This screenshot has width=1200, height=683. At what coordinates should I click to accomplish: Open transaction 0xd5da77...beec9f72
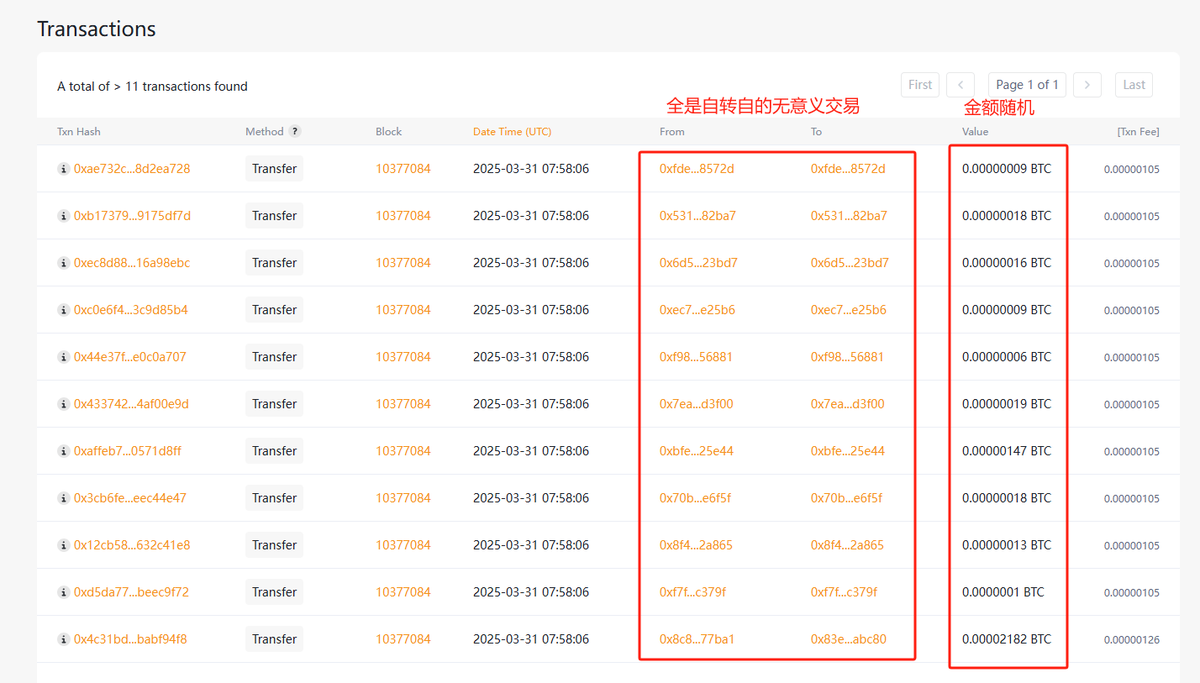(131, 592)
